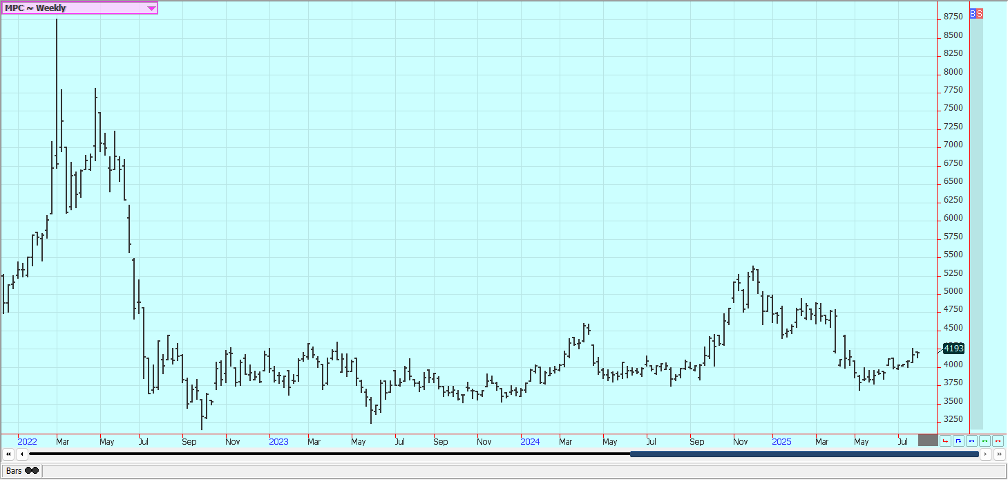Click the Nov label right of the 2024 label

click(741, 442)
